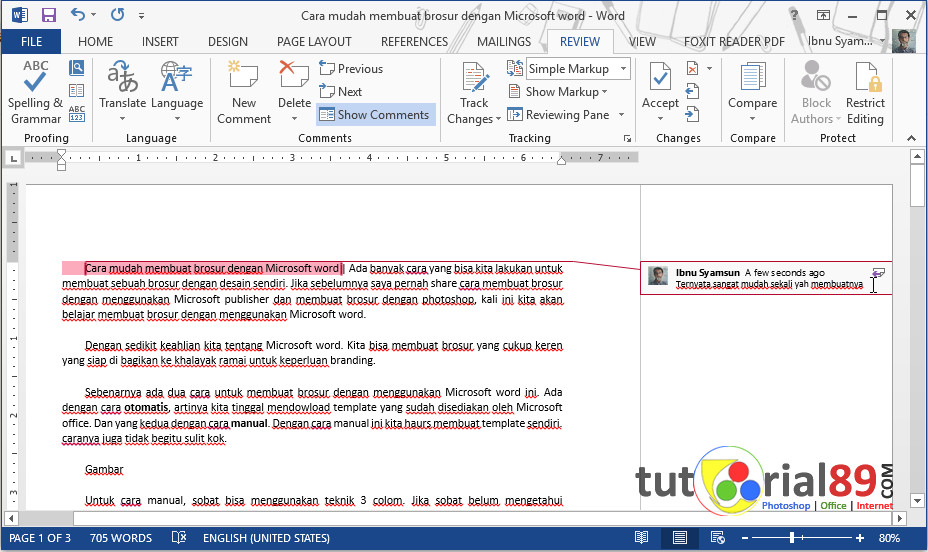The width and height of the screenshot is (928, 552).
Task: Open the Ibnu Syam account menu
Action: coord(846,41)
